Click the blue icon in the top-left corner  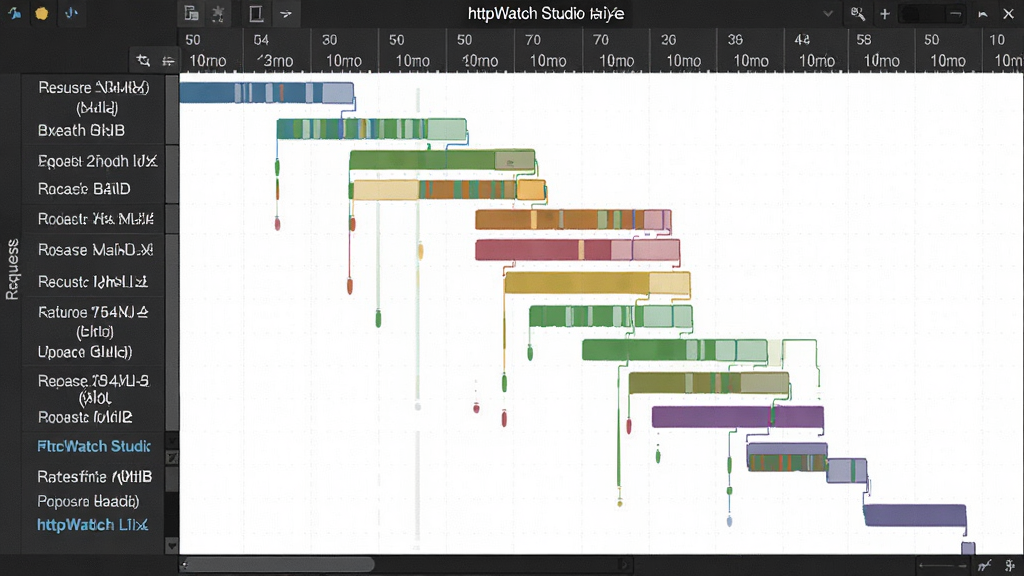[x=14, y=13]
